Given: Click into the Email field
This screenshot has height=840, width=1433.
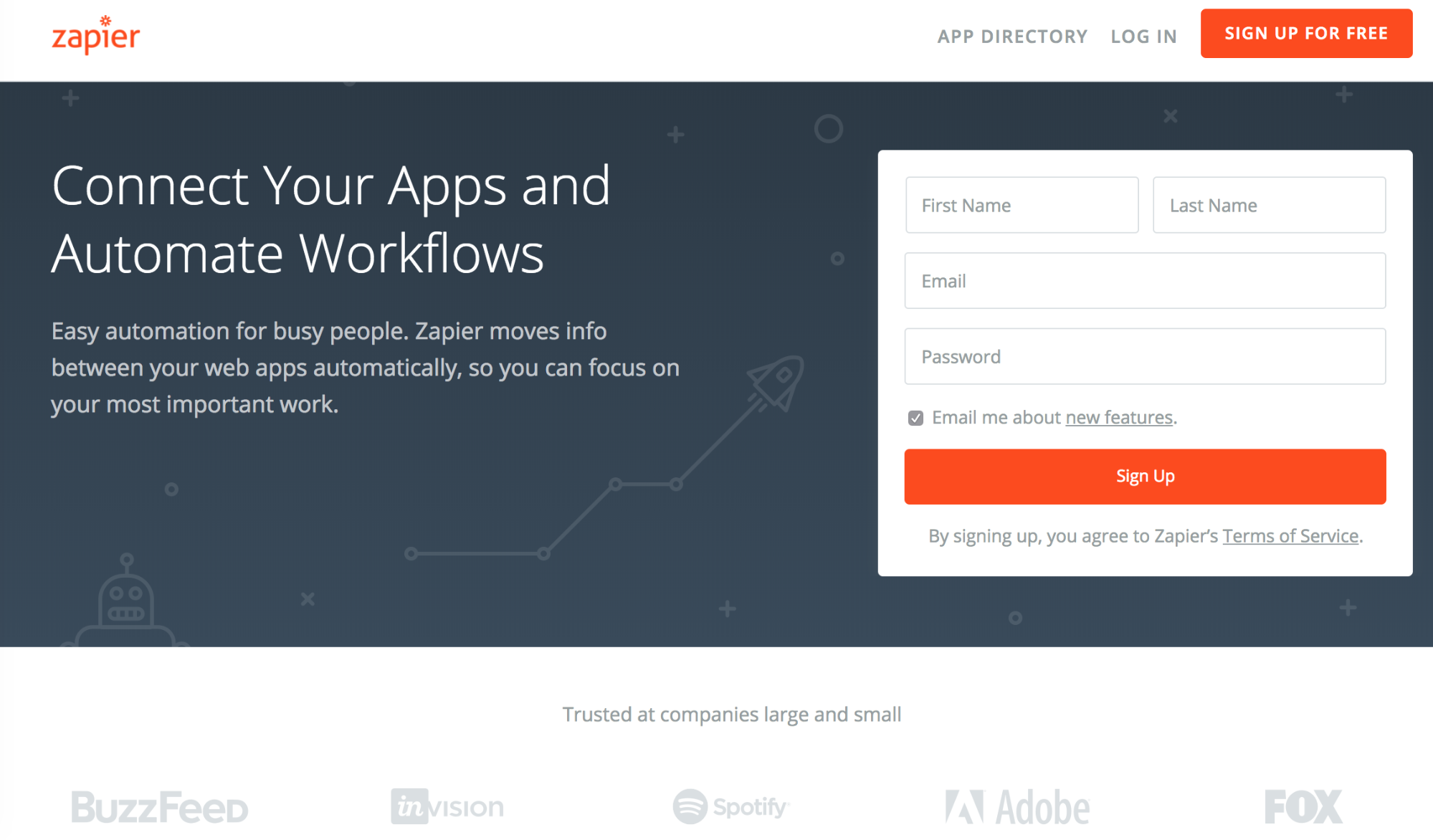Looking at the screenshot, I should (x=1145, y=281).
